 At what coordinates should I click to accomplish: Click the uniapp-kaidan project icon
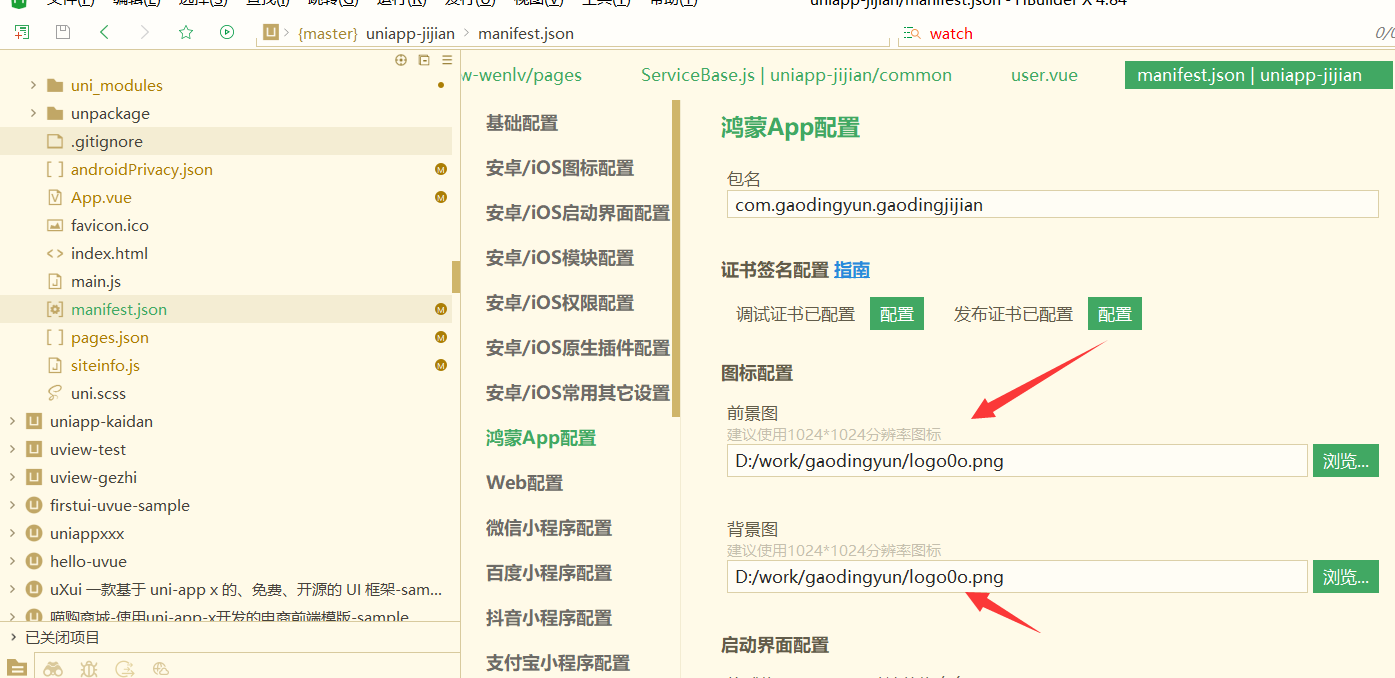point(34,421)
